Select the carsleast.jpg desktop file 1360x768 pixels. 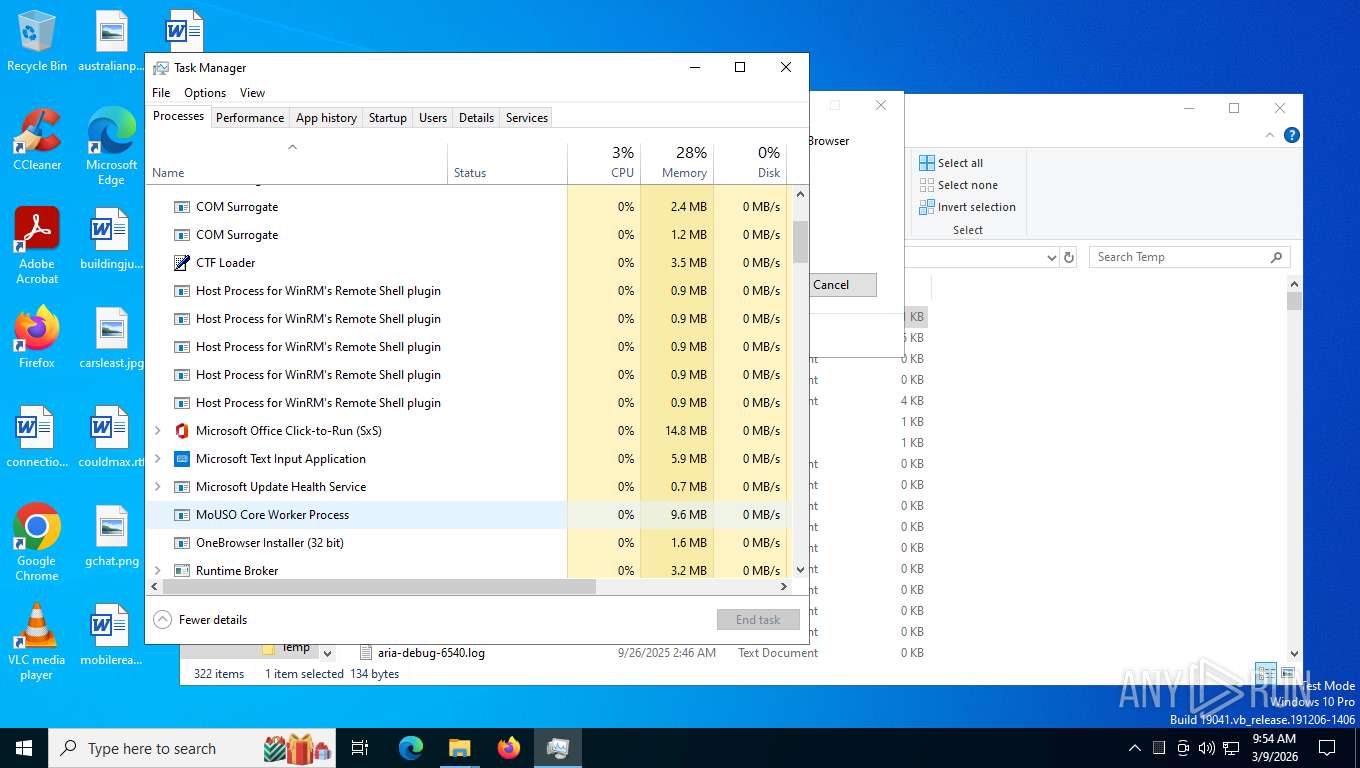tap(111, 337)
